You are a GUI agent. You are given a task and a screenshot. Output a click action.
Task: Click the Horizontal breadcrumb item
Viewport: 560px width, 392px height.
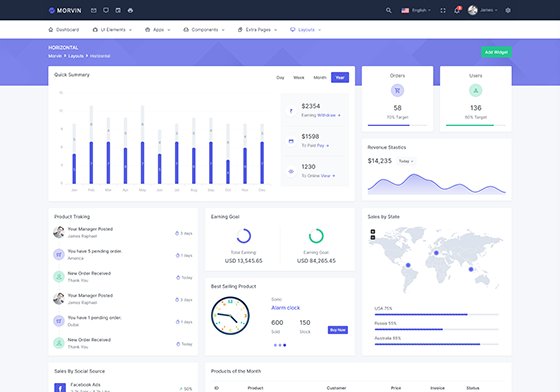coord(100,56)
